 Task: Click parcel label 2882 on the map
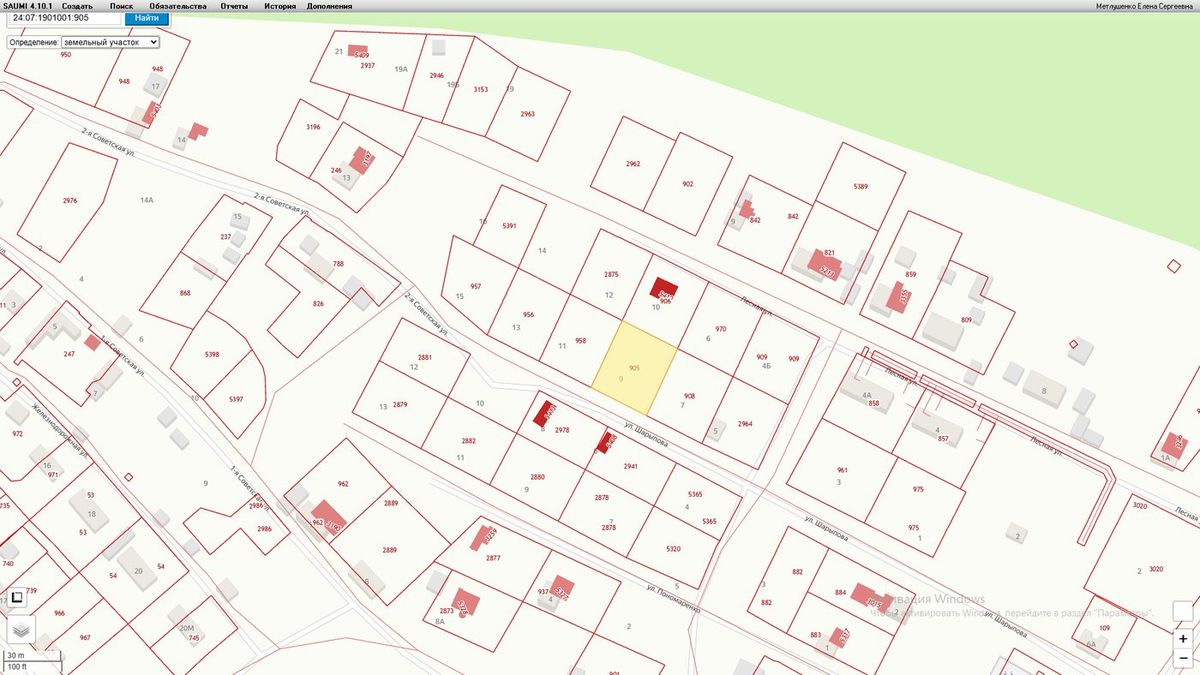469,441
